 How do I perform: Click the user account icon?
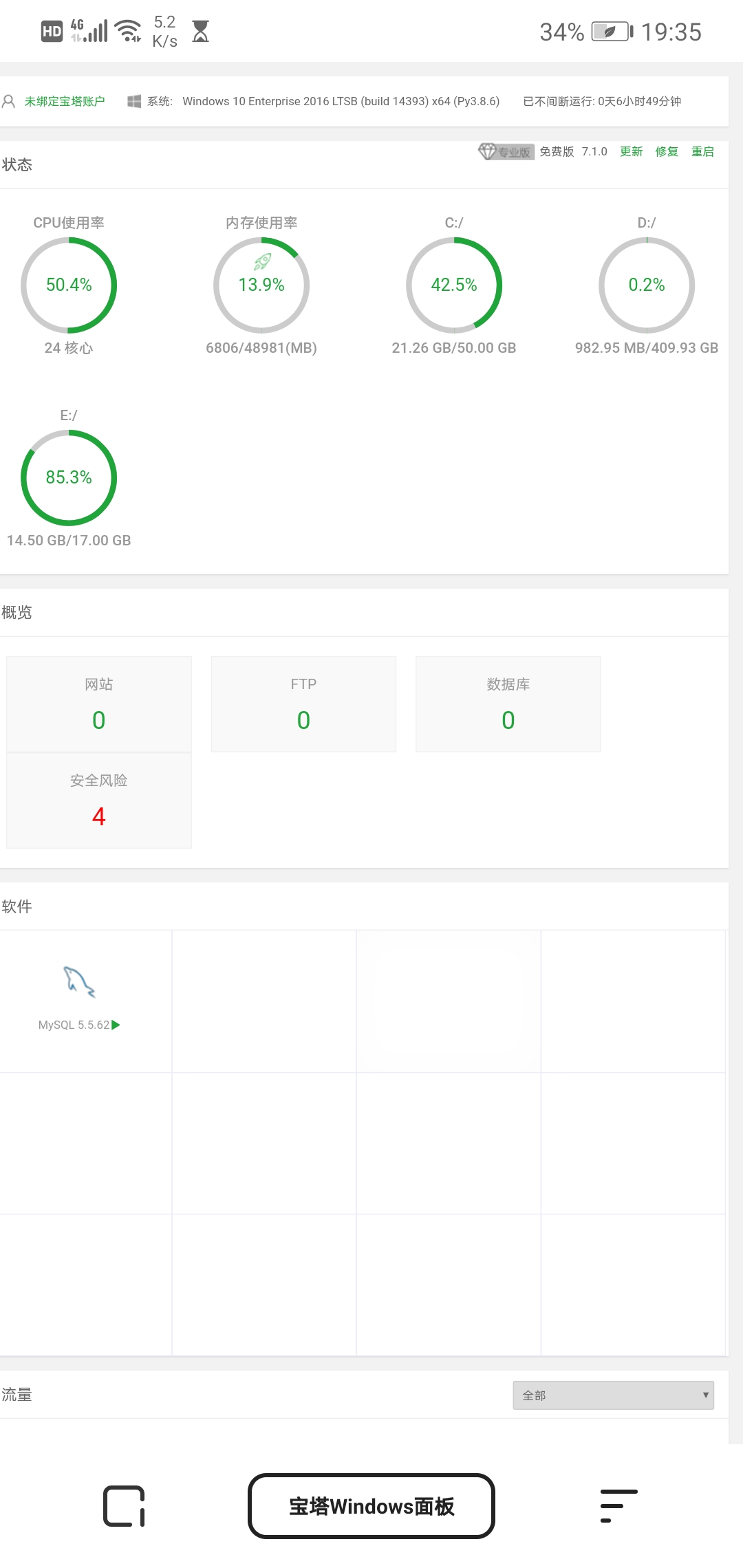click(x=9, y=102)
